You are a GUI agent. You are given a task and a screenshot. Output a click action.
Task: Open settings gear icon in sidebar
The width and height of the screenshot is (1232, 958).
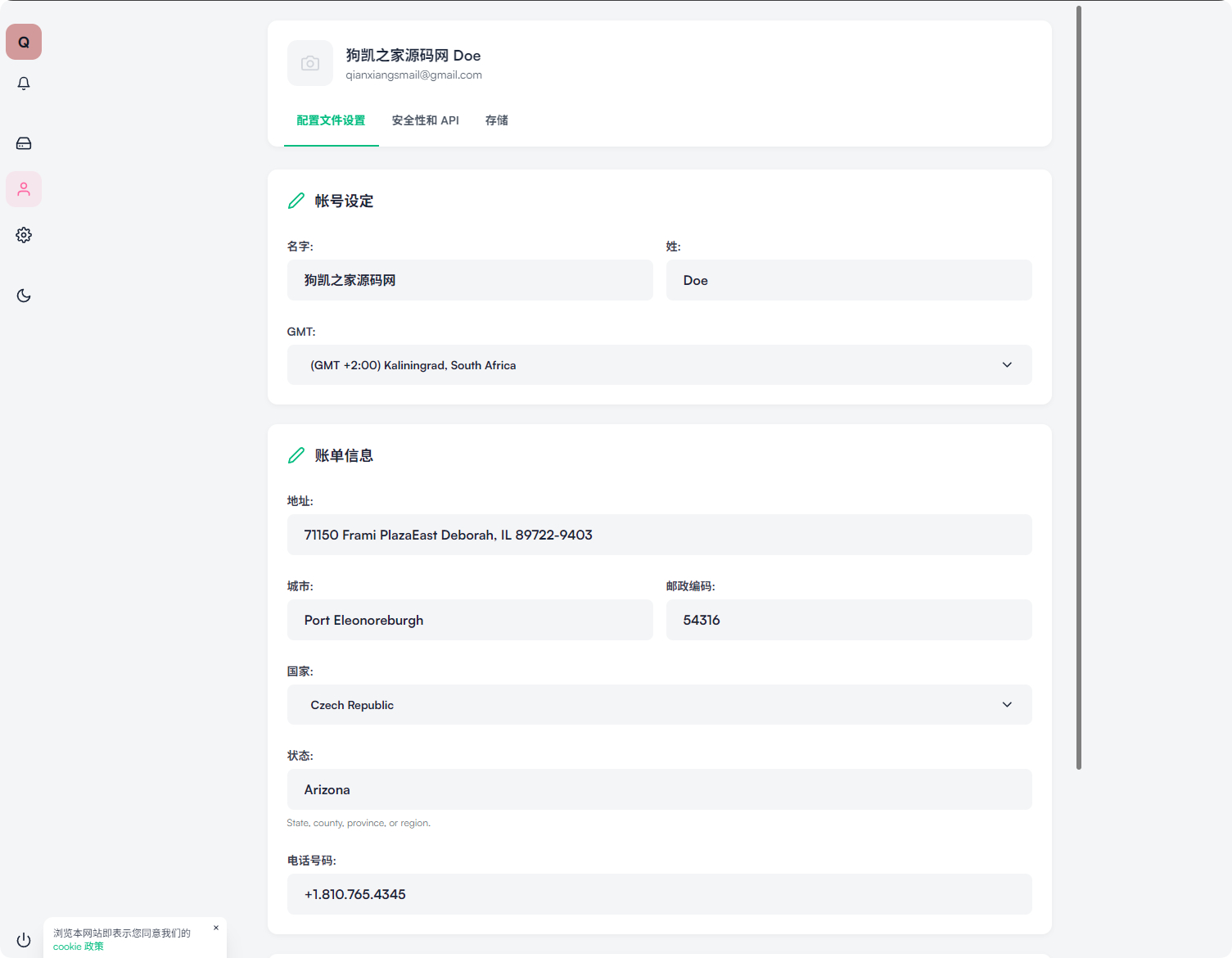coord(24,235)
